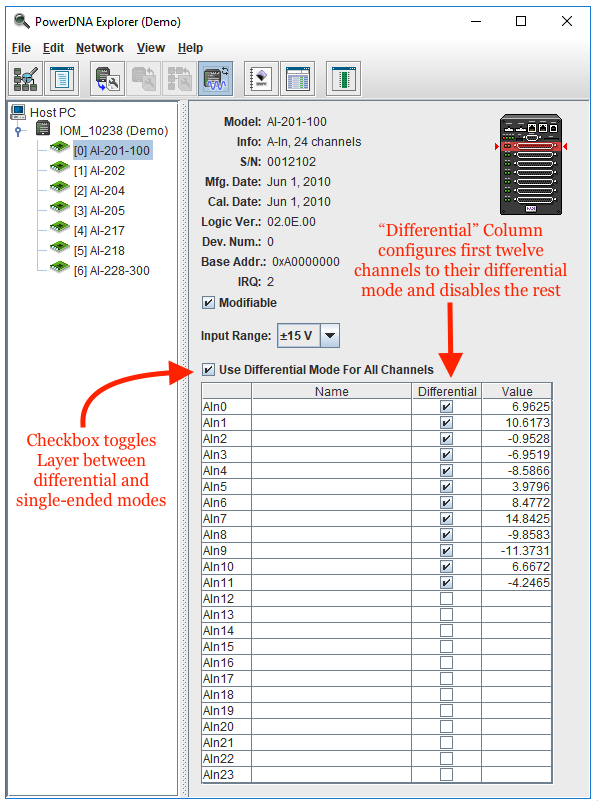Screen dimensions: 598x801
Task: Select the [1] AI-202 layer
Action: 99,171
